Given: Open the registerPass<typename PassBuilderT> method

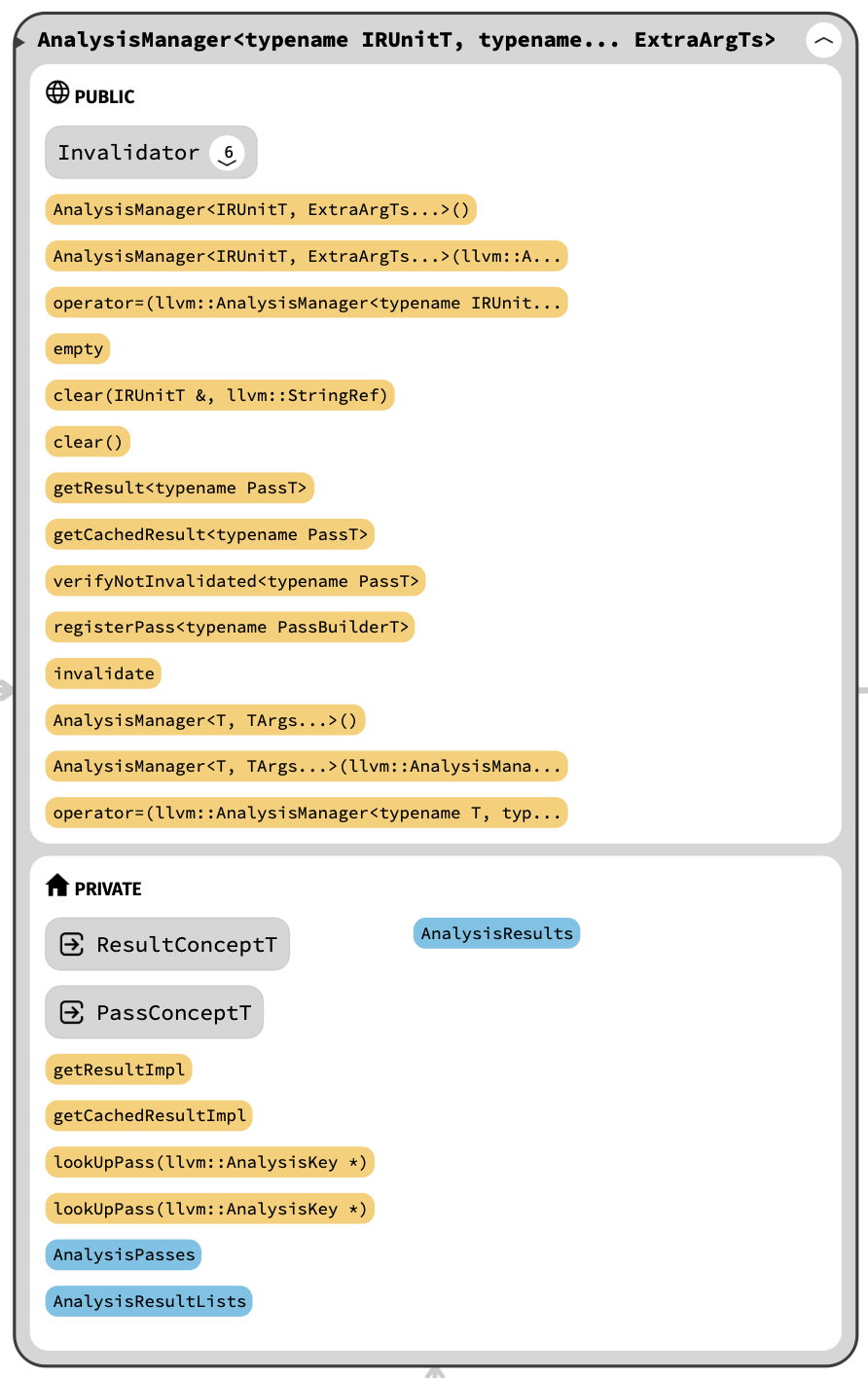Looking at the screenshot, I should tap(231, 627).
